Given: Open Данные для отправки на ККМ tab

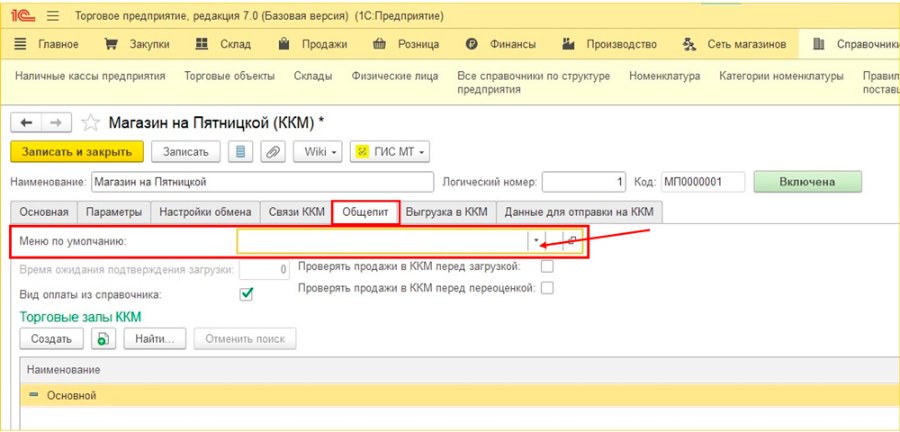Looking at the screenshot, I should click(579, 212).
